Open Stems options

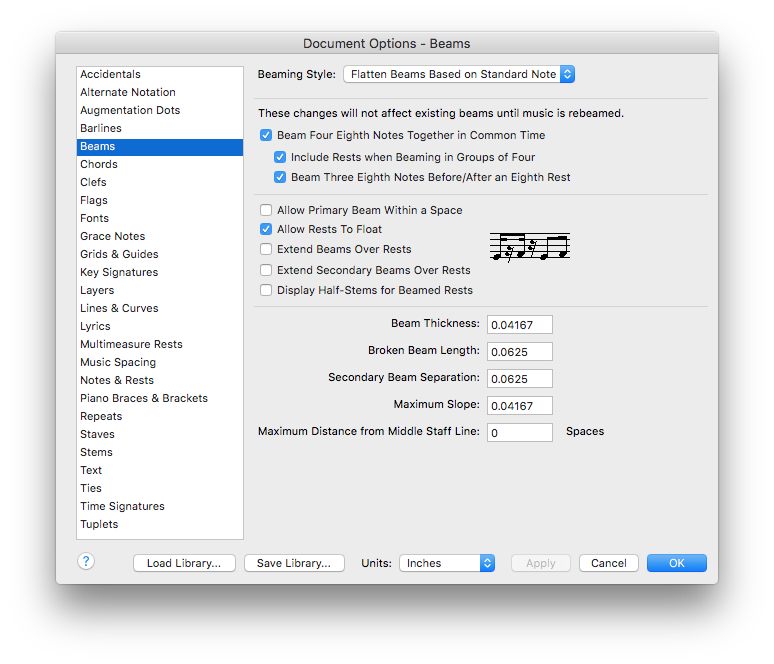(x=160, y=453)
